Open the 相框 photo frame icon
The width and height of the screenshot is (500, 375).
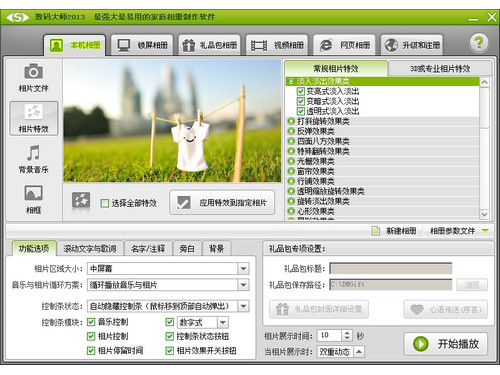[x=33, y=193]
